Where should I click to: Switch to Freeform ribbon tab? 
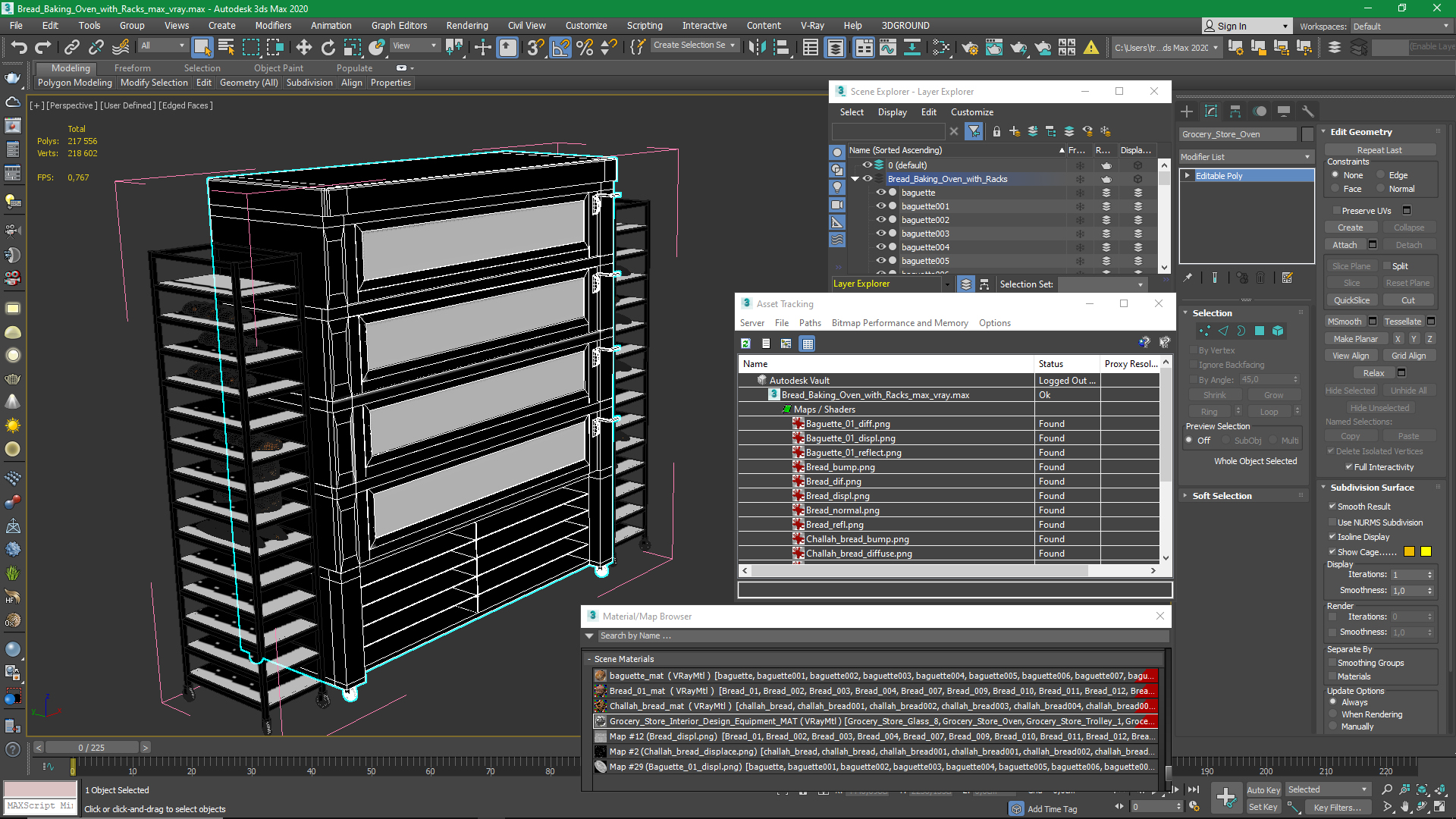pos(133,68)
